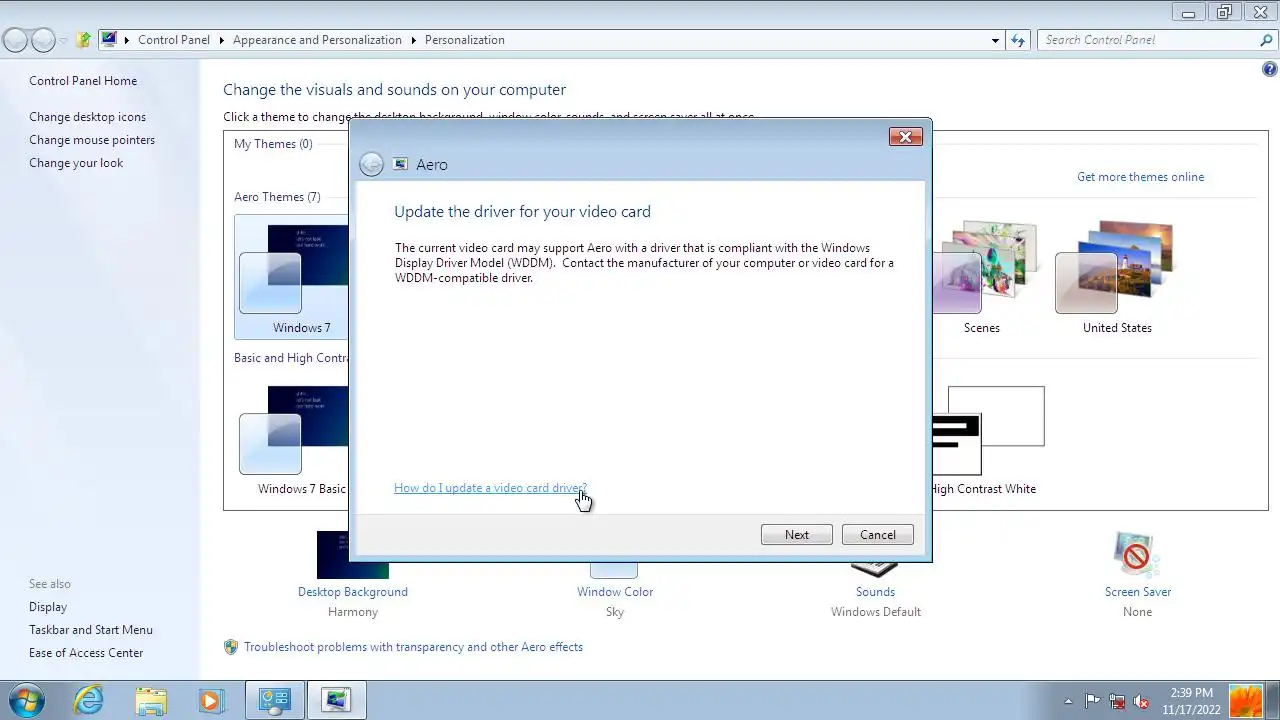This screenshot has height=720, width=1280.
Task: Click Cancel in the Aero troubleshooter
Action: pyautogui.click(x=877, y=535)
